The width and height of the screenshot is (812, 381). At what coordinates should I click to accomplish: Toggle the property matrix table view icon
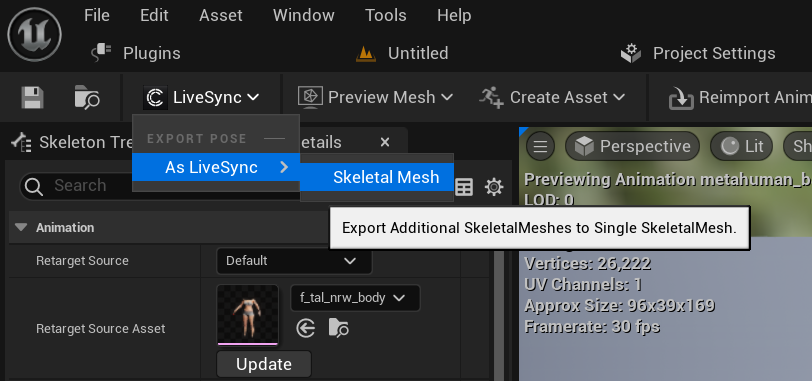(x=464, y=187)
